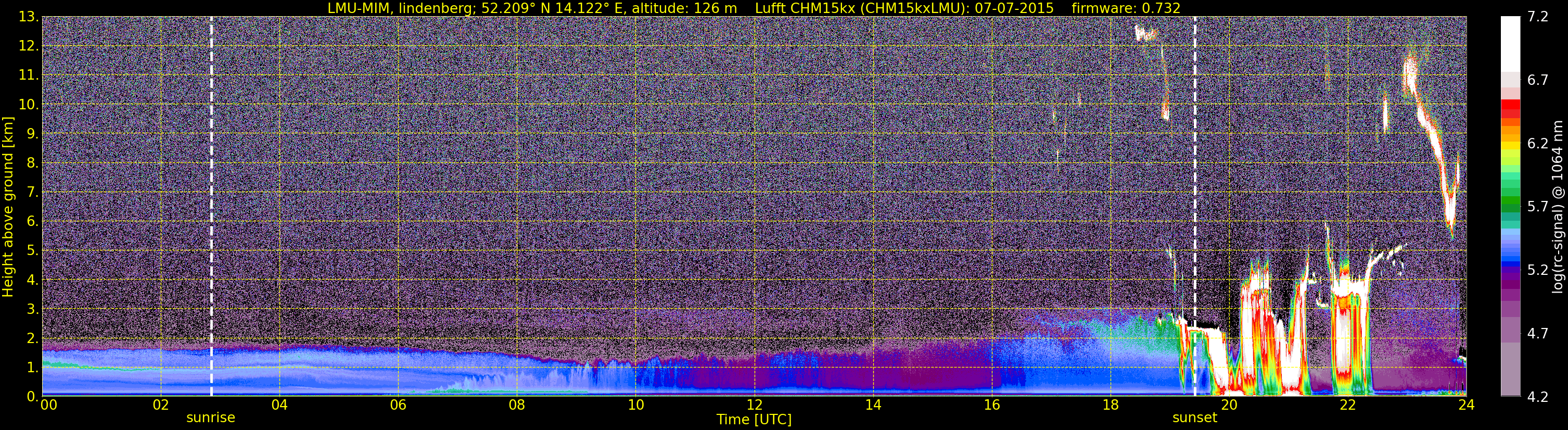This screenshot has height=430, width=1568.
Task: Click the "2." tick on the height axis
Action: (x=32, y=339)
